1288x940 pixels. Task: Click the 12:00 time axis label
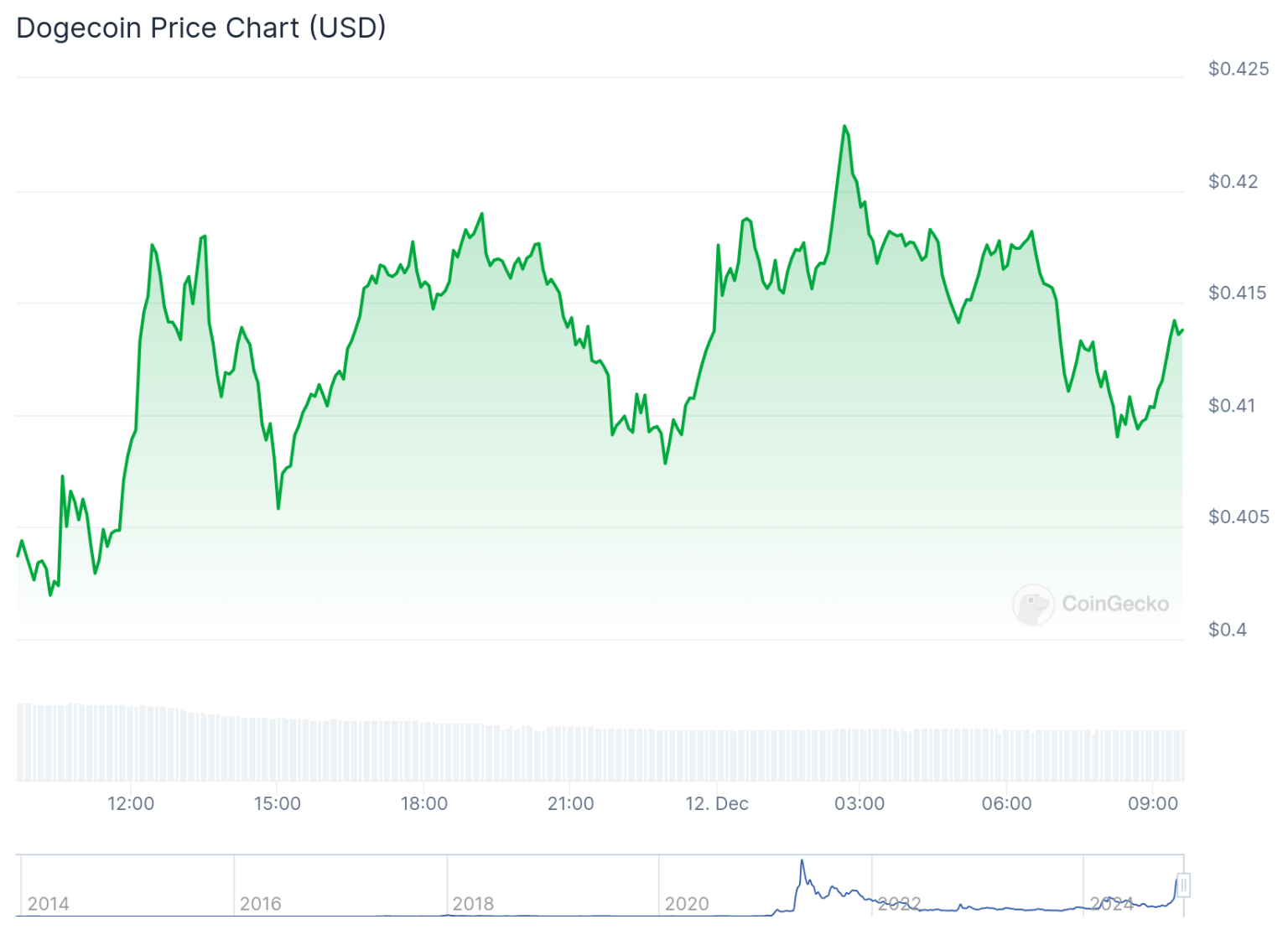point(131,803)
